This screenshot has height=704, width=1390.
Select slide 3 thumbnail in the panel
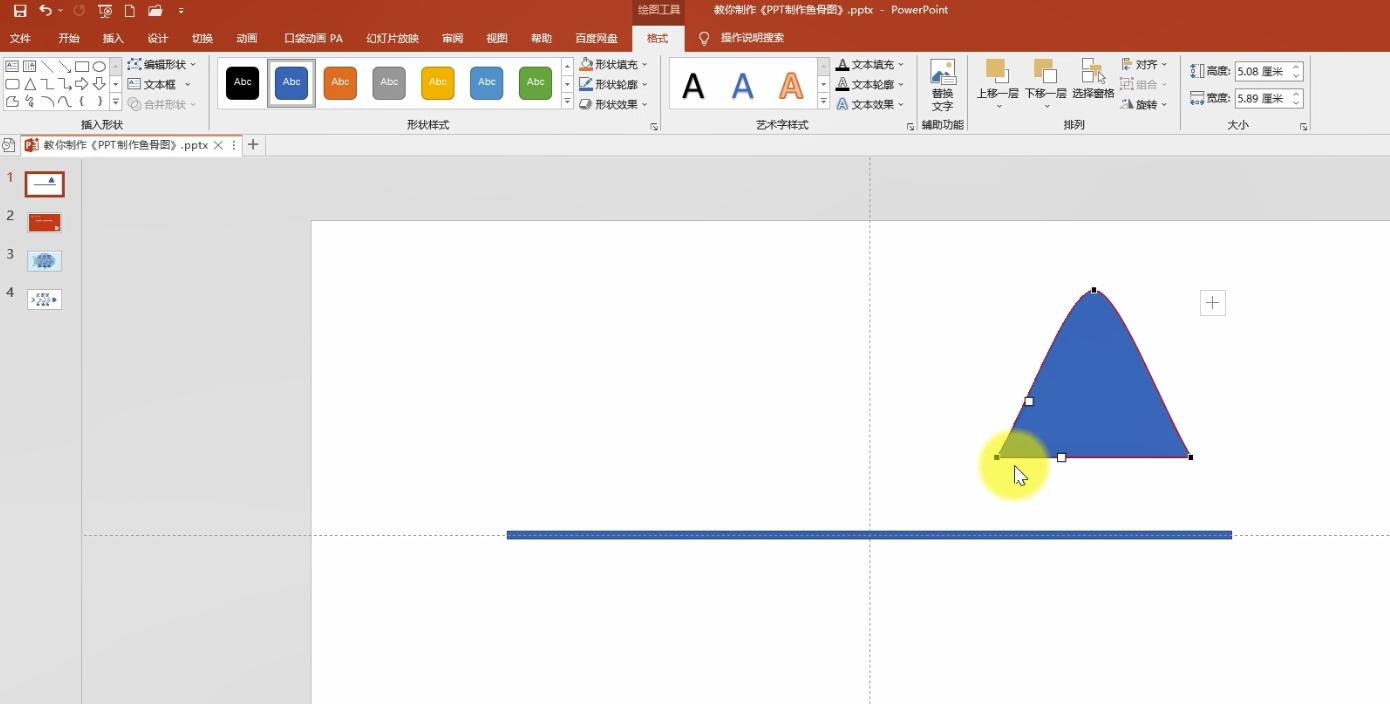tap(43, 260)
